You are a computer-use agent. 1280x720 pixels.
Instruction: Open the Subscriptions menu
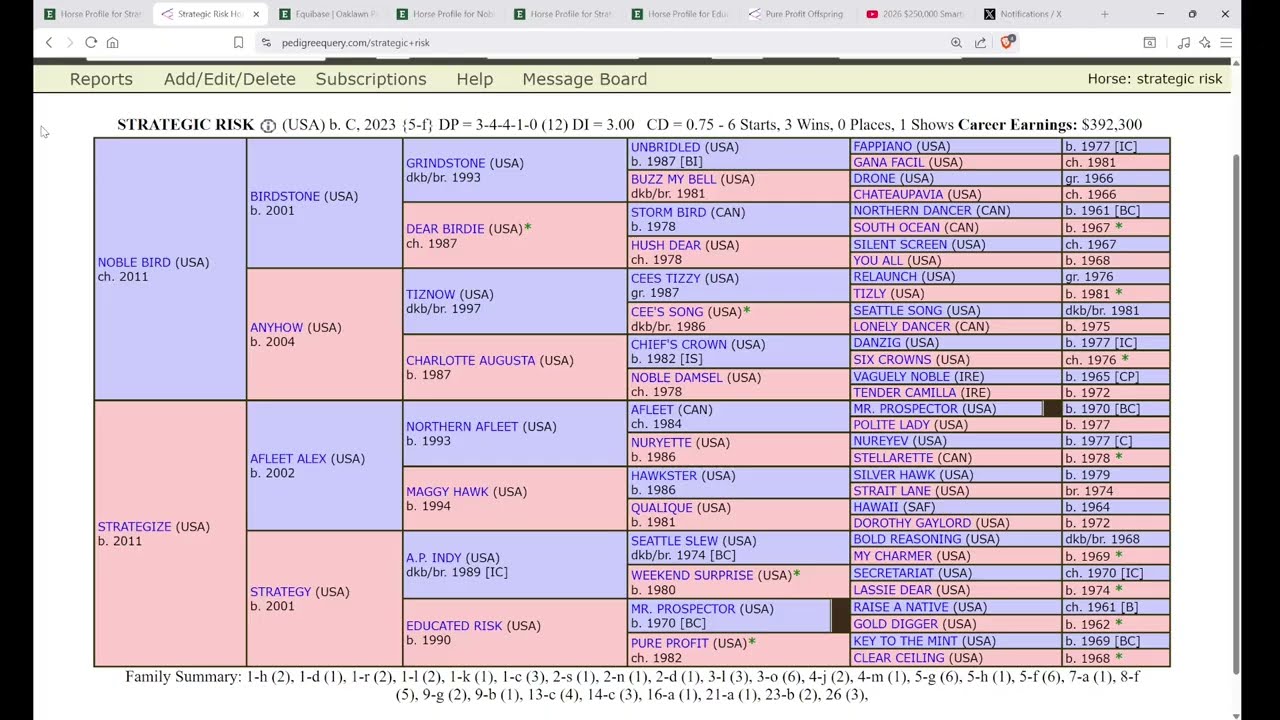(371, 79)
